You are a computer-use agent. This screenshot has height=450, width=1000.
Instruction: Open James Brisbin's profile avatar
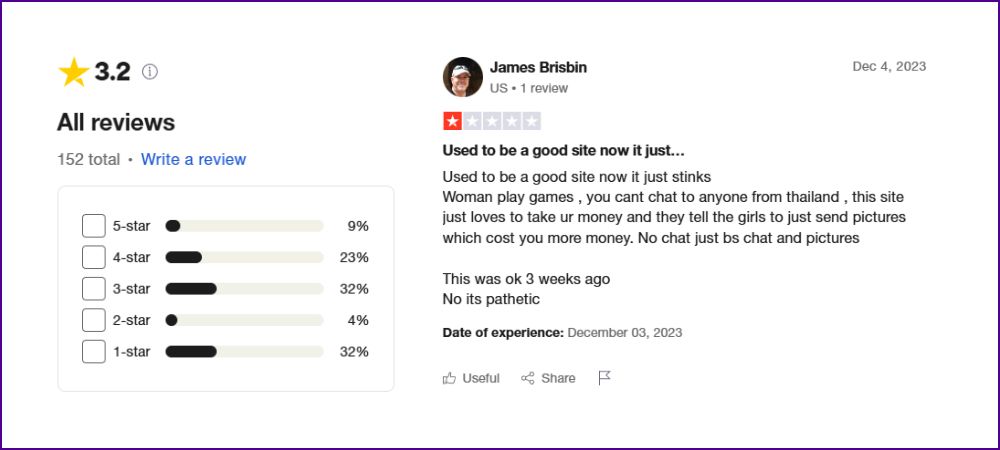[x=462, y=77]
